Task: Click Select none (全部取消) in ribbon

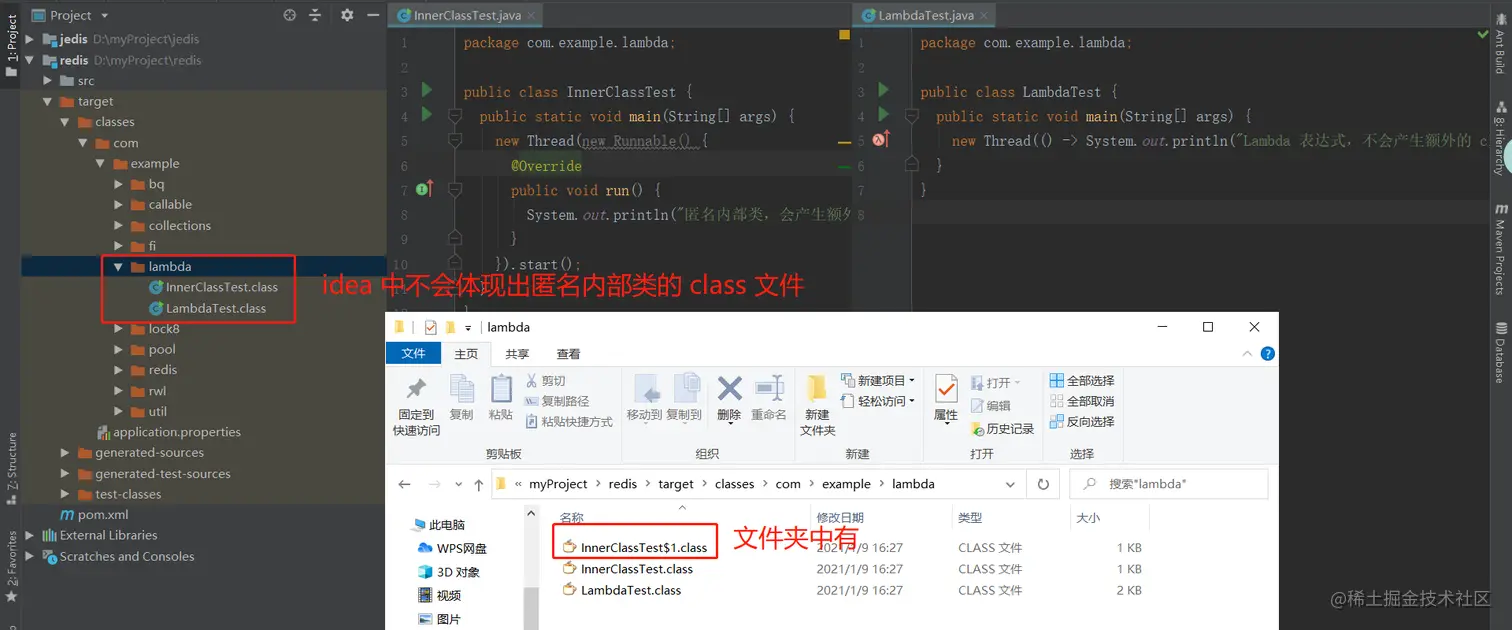Action: (1082, 401)
